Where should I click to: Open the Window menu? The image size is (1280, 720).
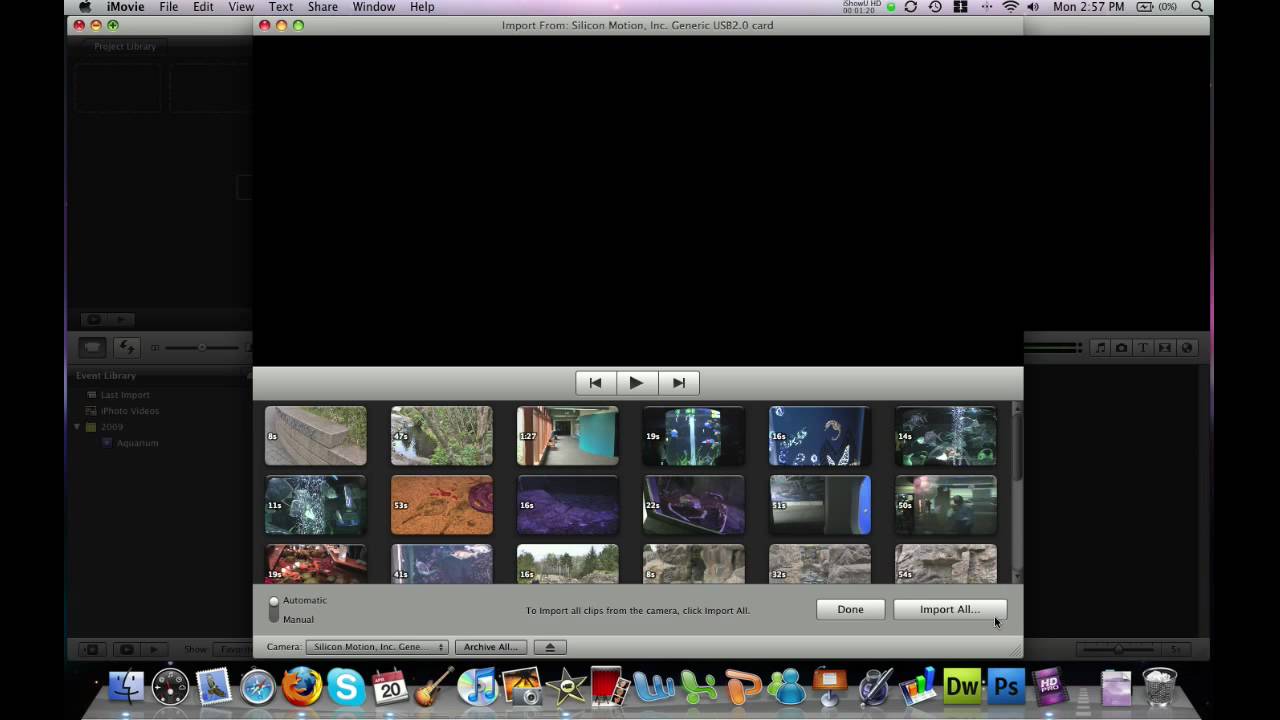(x=374, y=7)
